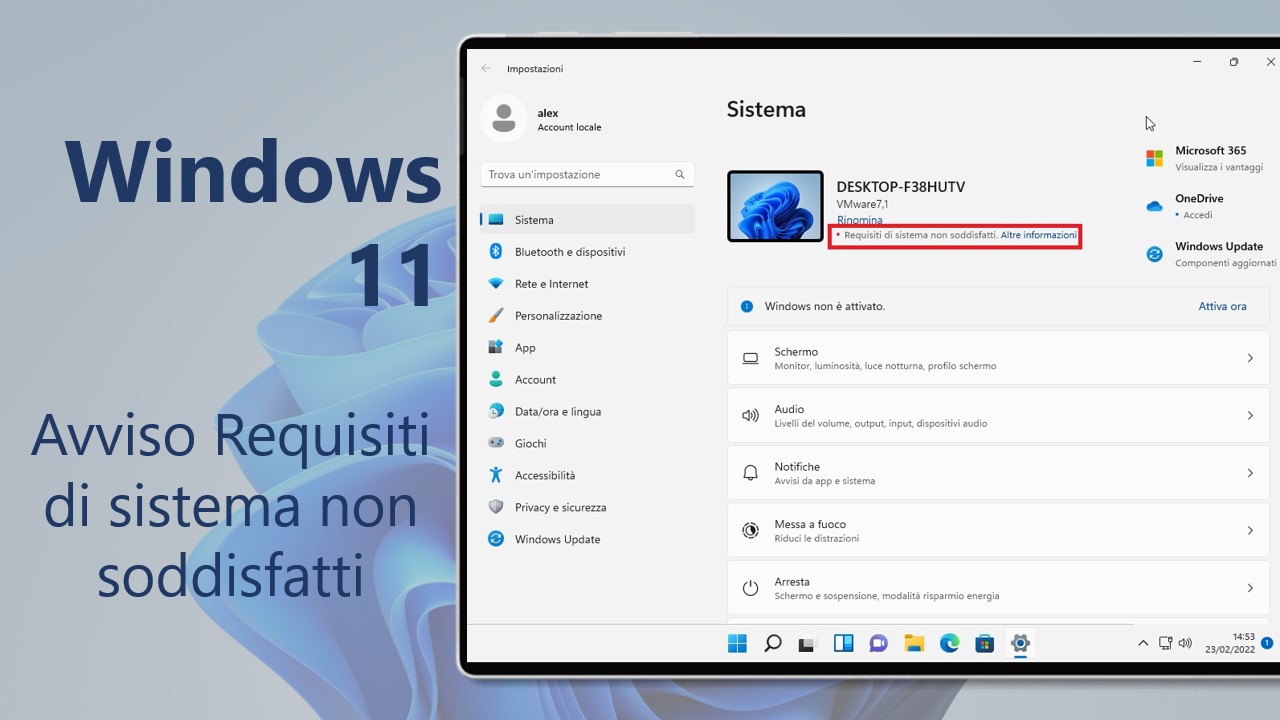Expand the Schermo row chevron
This screenshot has height=720, width=1280.
[x=1250, y=358]
